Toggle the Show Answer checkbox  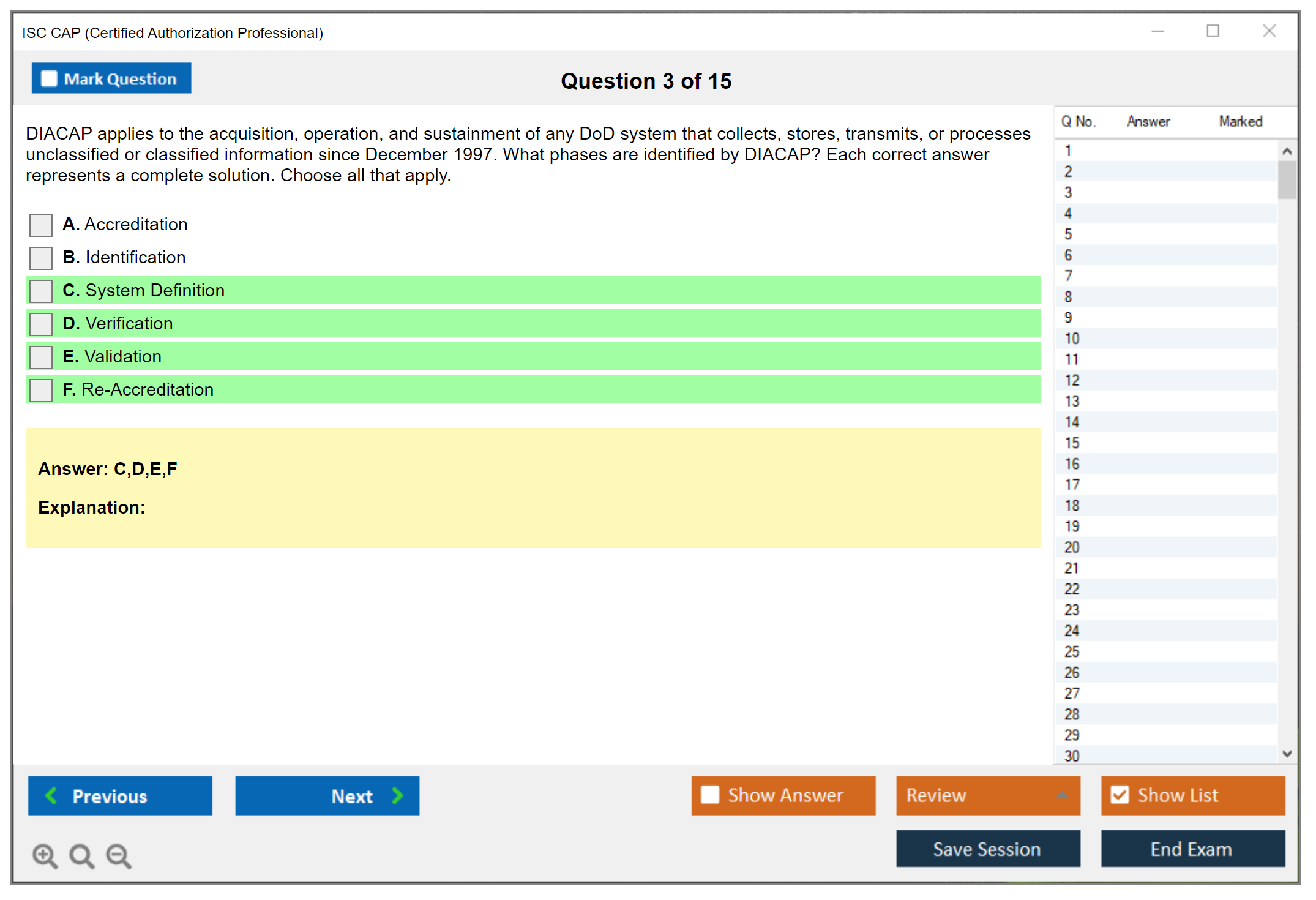(710, 795)
